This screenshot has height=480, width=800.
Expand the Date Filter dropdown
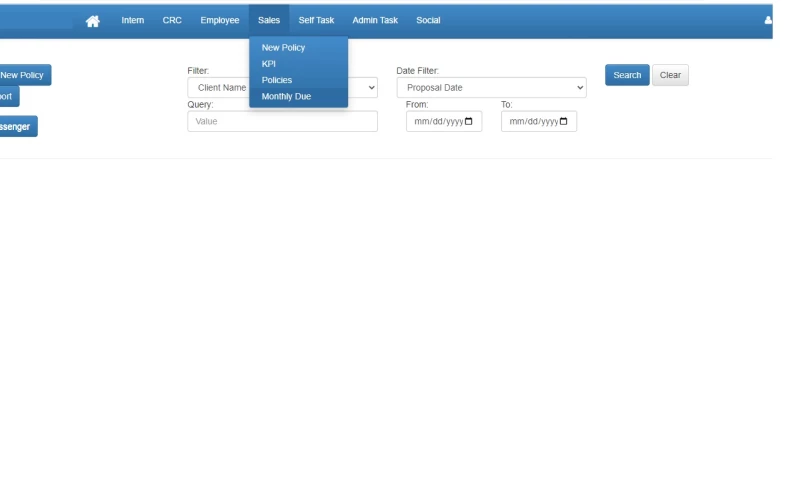pyautogui.click(x=491, y=88)
